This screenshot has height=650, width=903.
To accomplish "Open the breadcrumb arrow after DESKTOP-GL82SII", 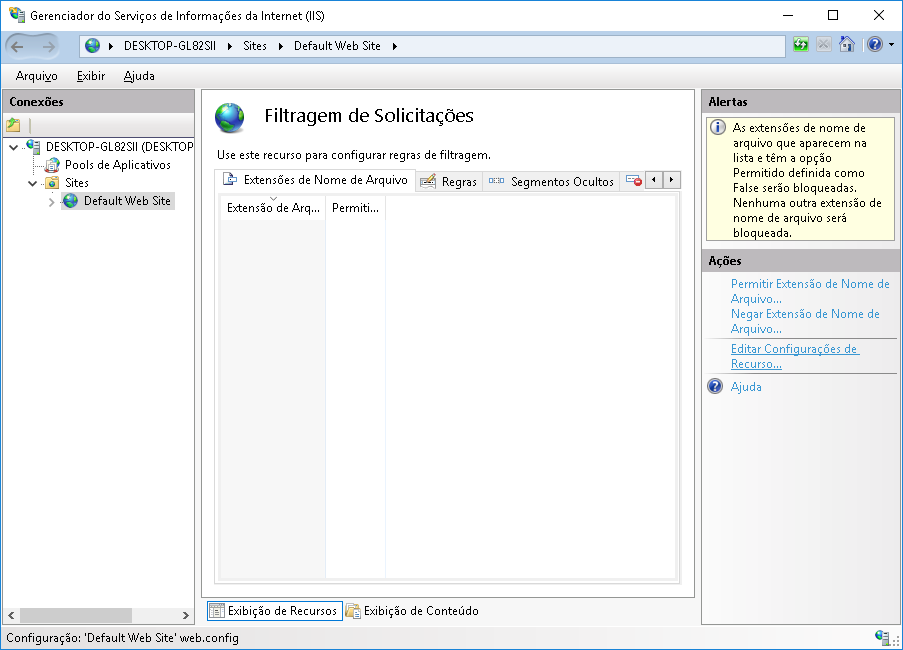I will click(229, 46).
